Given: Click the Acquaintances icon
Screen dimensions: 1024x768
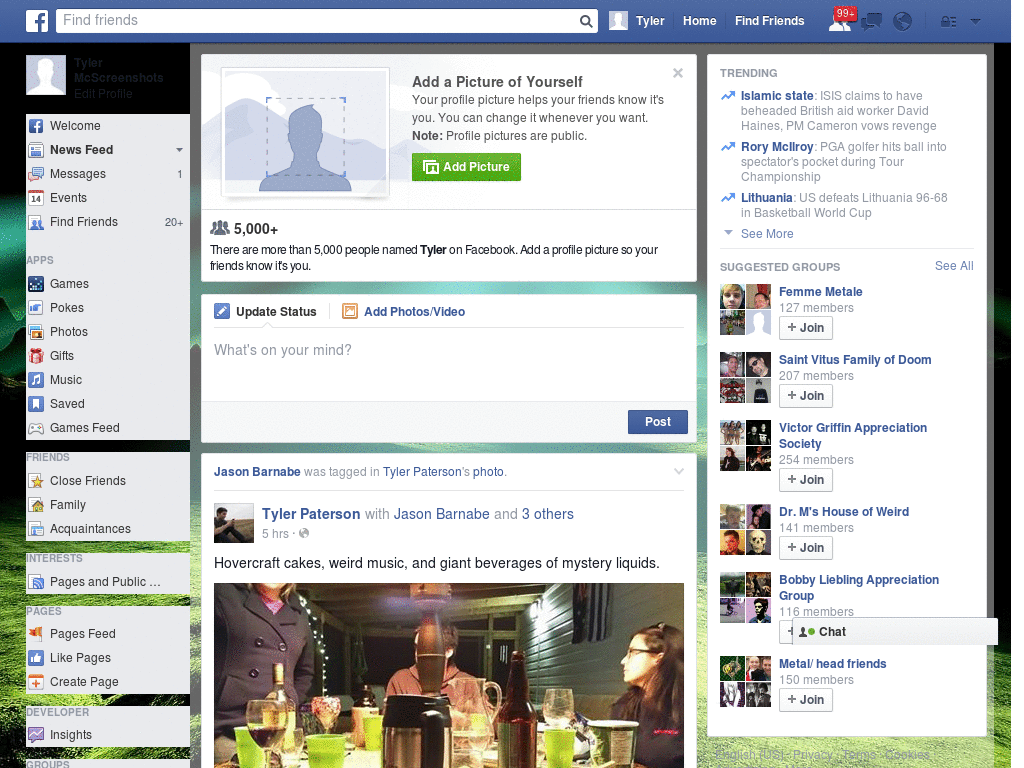Looking at the screenshot, I should point(36,529).
